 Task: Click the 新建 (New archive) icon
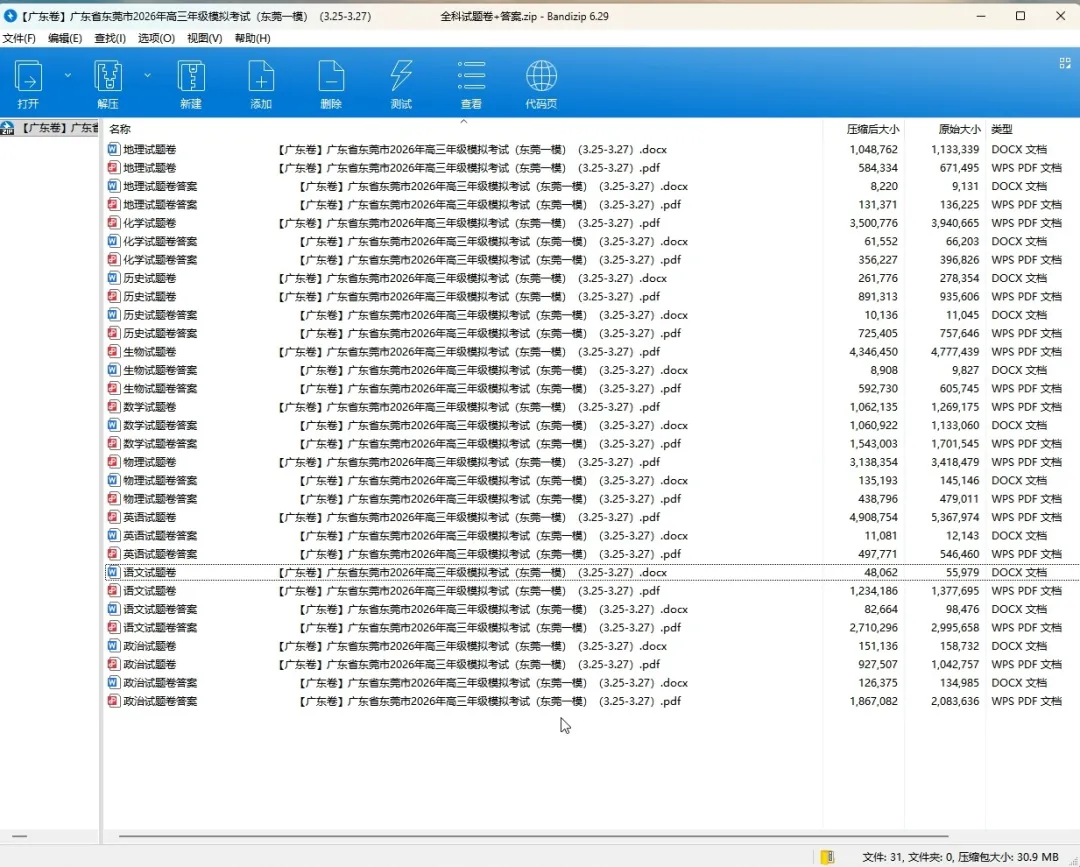191,84
